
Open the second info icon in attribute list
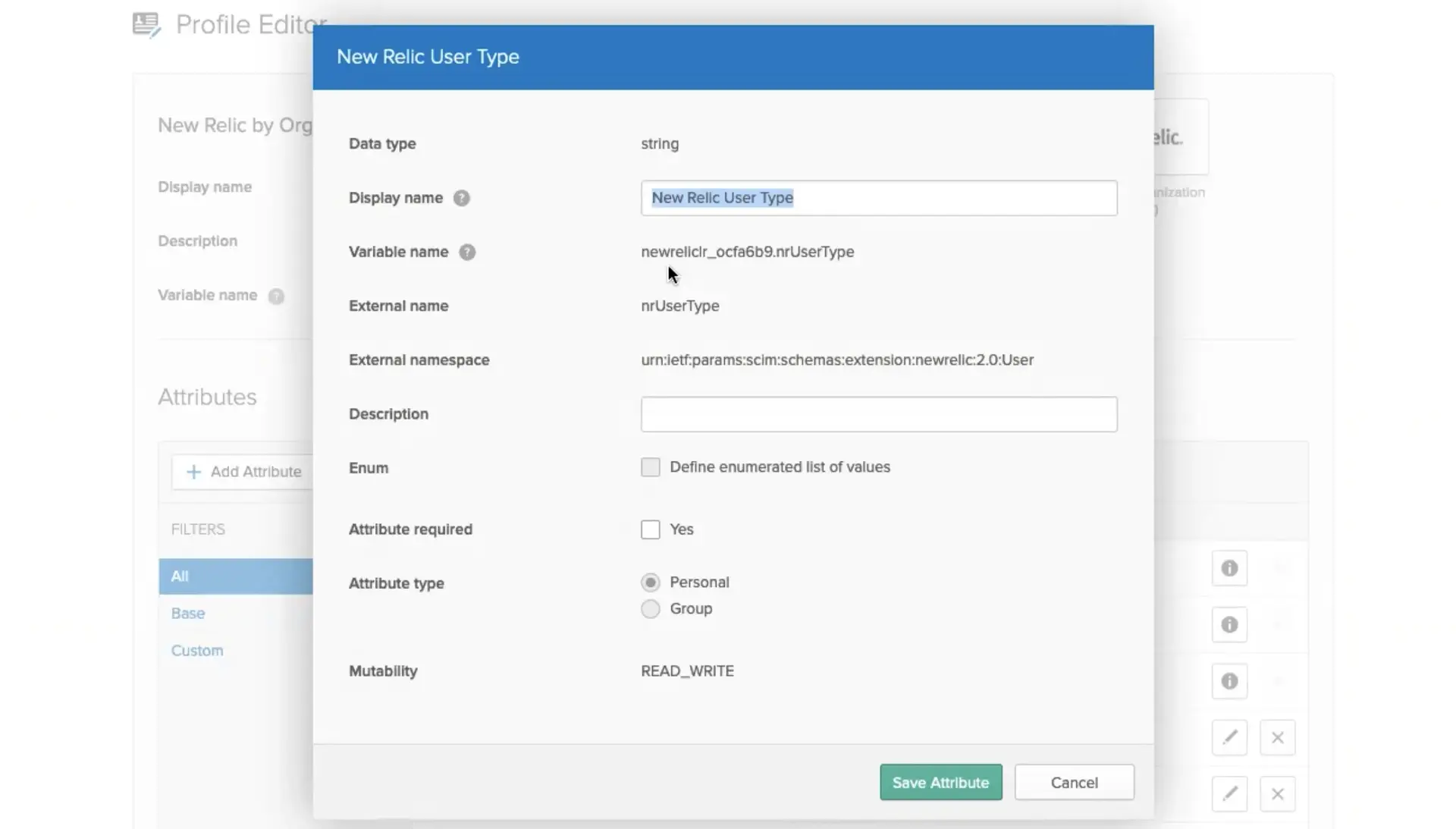pos(1229,625)
